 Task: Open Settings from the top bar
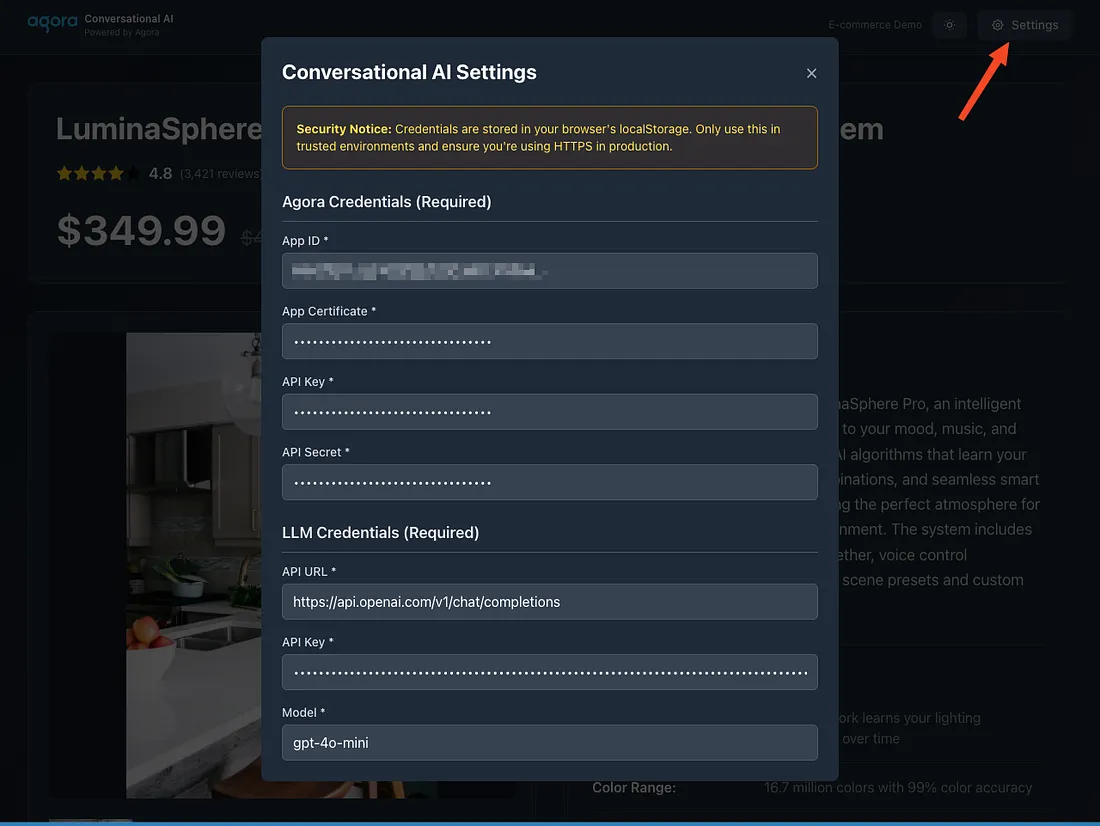[x=1024, y=25]
